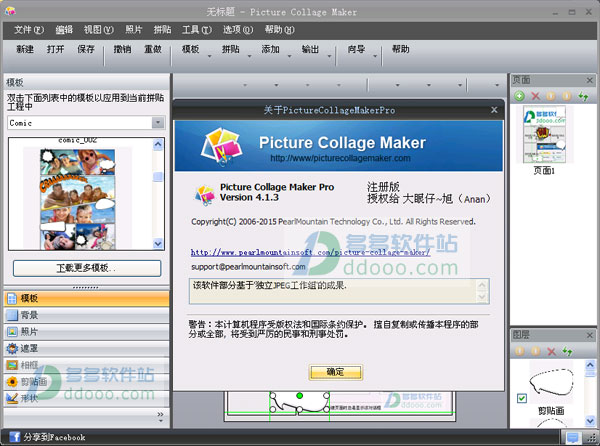The image size is (600, 446).
Task: Select the 页面1 page thumbnail
Action: (x=544, y=135)
